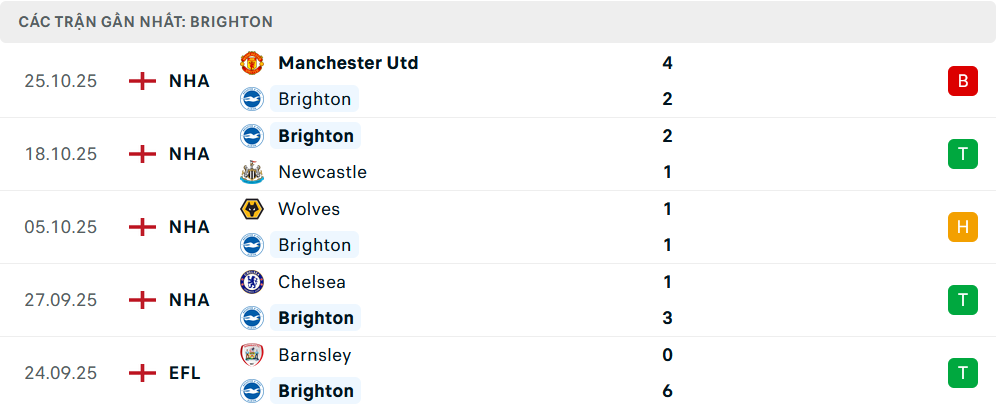The width and height of the screenshot is (1003, 407).
Task: Open the Barnsley team link
Action: [x=315, y=355]
